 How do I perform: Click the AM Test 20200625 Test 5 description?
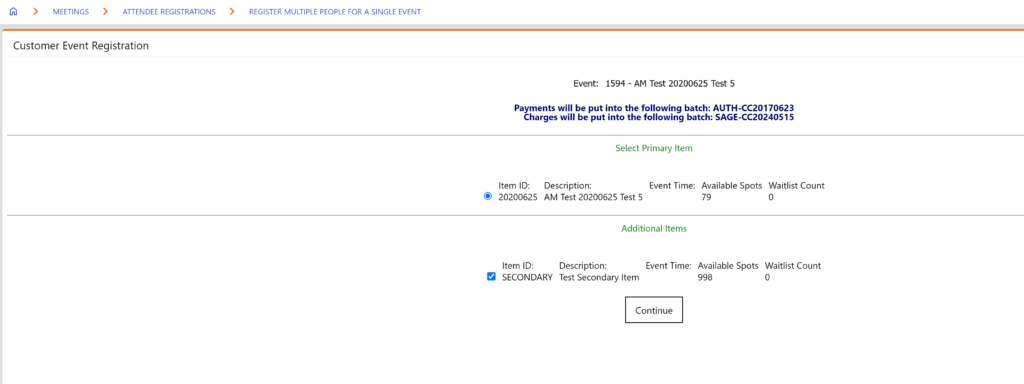click(593, 197)
